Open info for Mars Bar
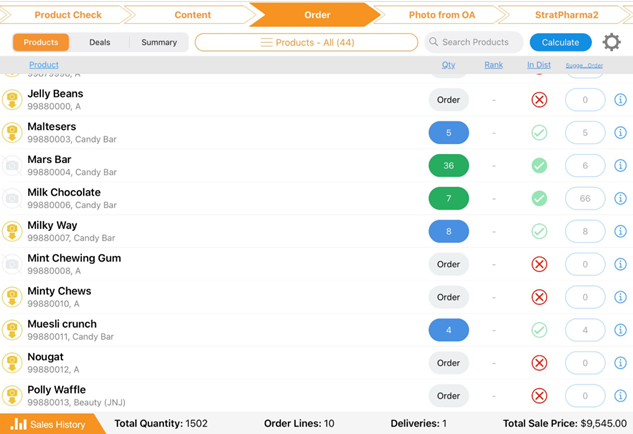The height and width of the screenshot is (434, 633). 620,166
